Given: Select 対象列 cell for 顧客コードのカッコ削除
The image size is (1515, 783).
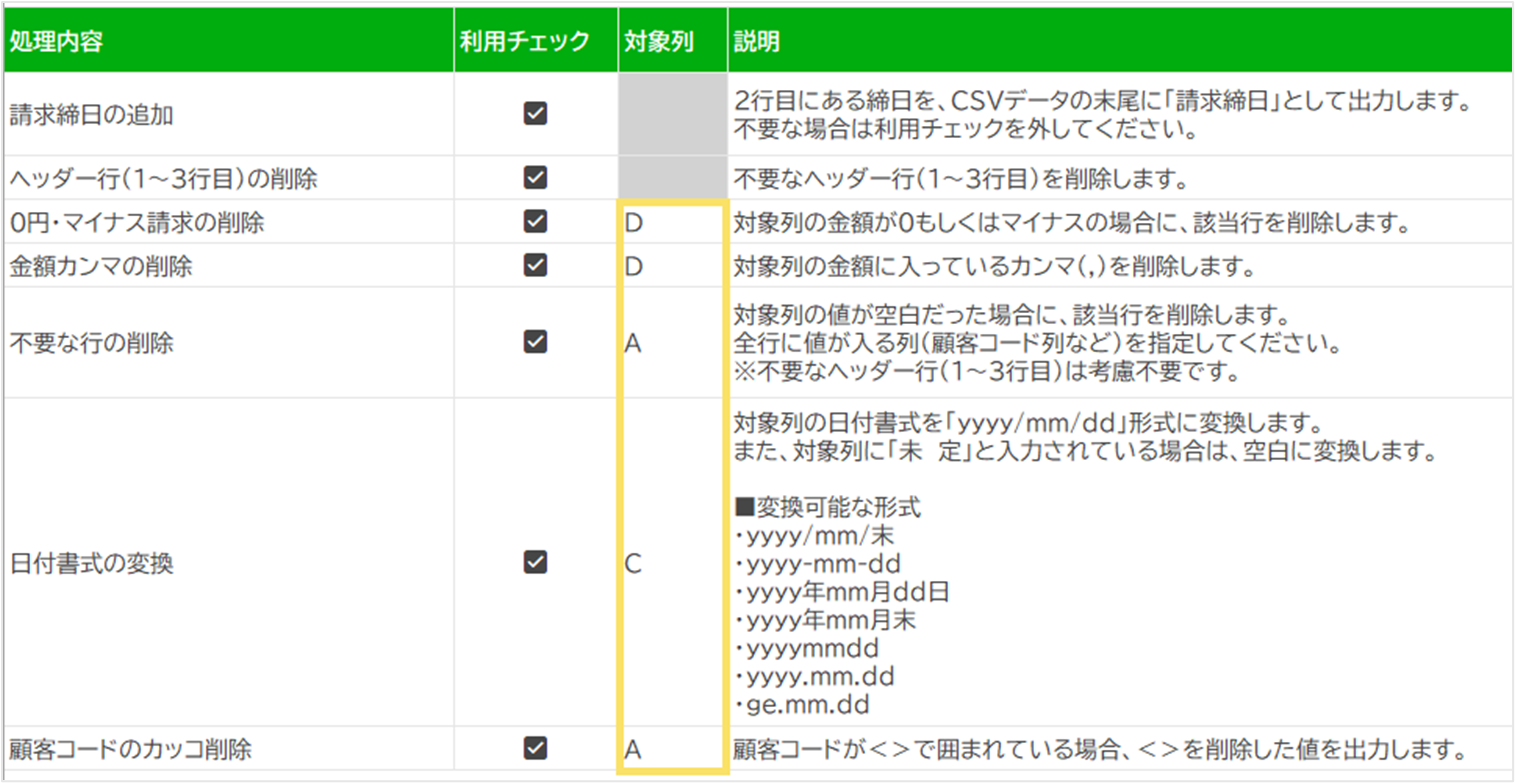Looking at the screenshot, I should tap(671, 748).
